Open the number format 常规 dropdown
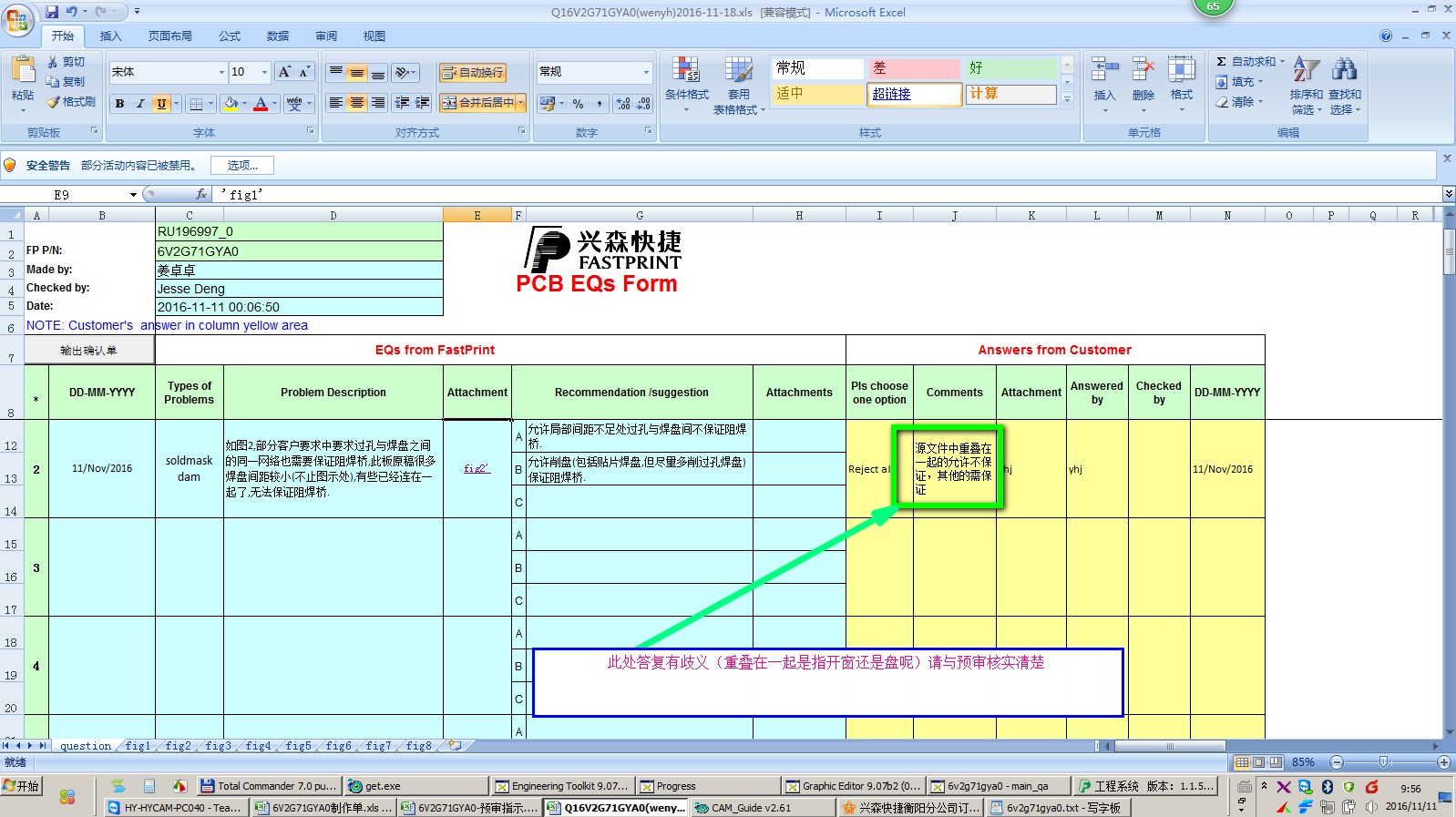The image size is (1456, 817). tap(647, 72)
